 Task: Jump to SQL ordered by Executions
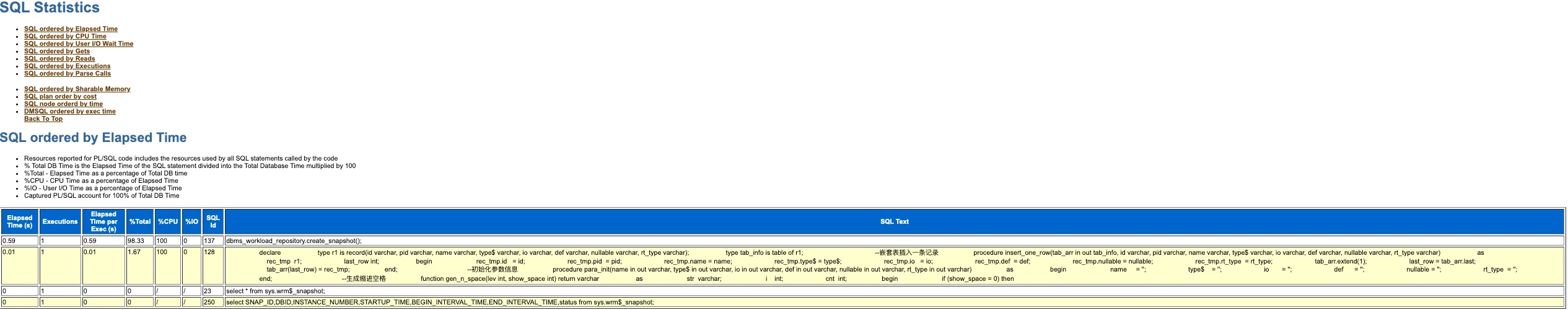coord(67,66)
